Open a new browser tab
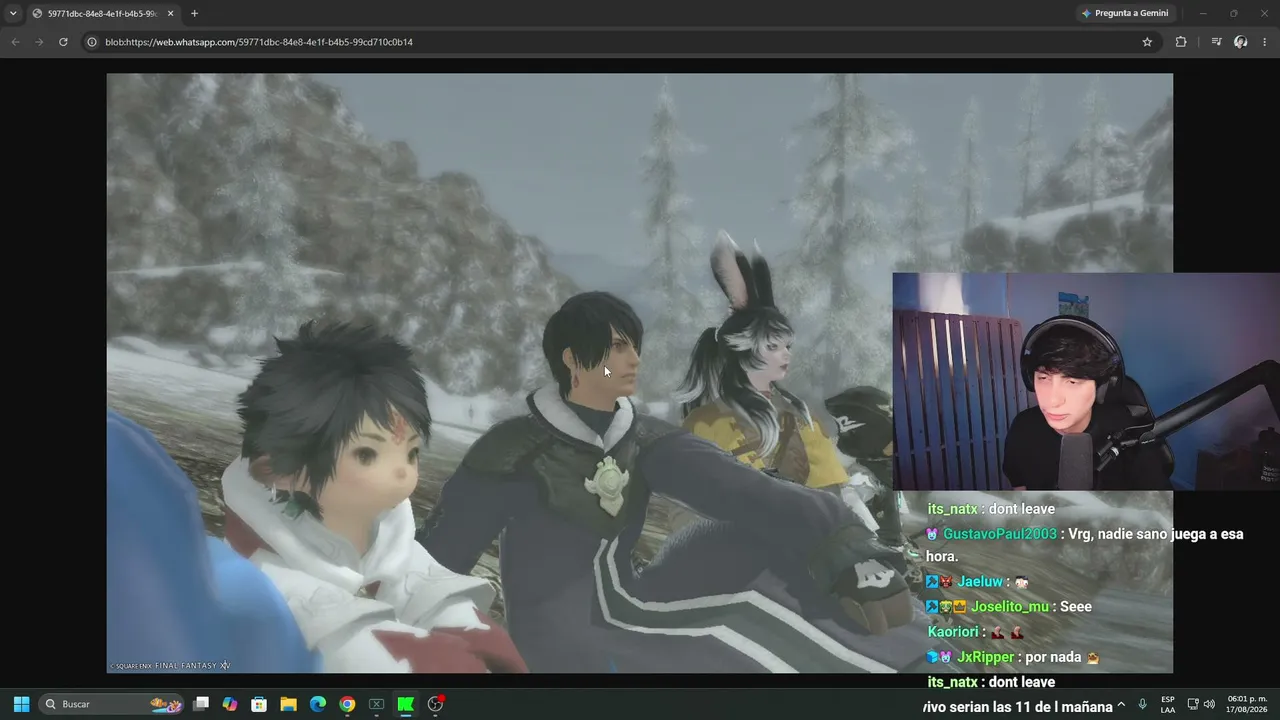This screenshot has height=720, width=1280. click(x=194, y=13)
